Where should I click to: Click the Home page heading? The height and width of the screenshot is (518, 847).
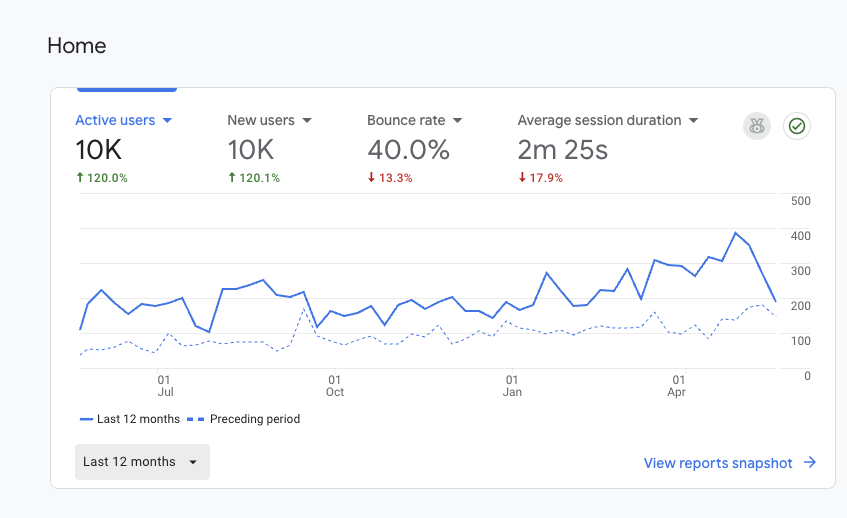point(77,46)
